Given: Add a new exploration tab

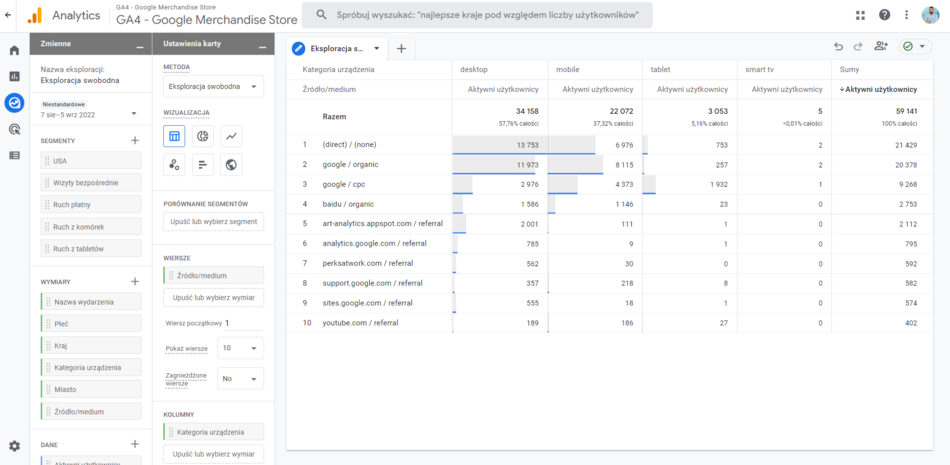Looking at the screenshot, I should (401, 48).
